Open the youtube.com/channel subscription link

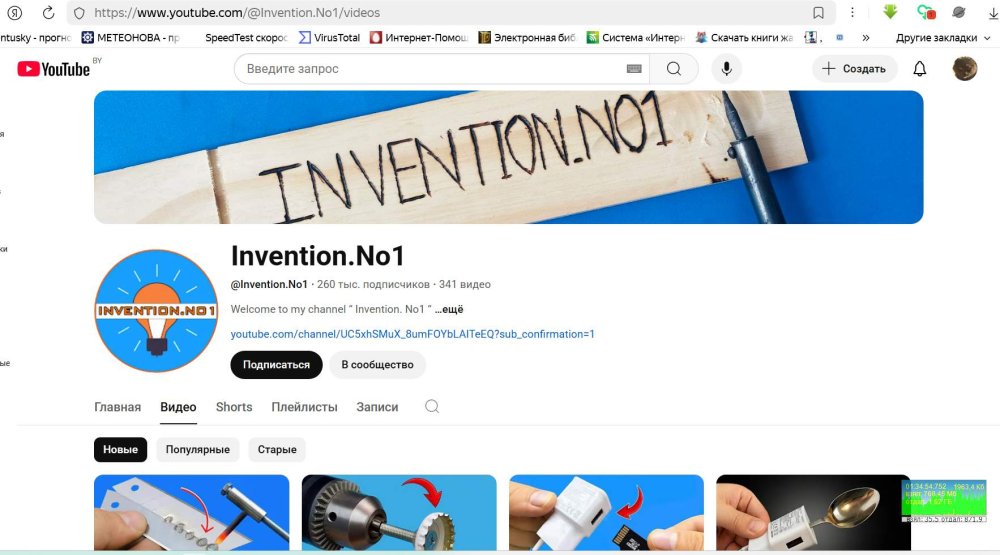(412, 334)
